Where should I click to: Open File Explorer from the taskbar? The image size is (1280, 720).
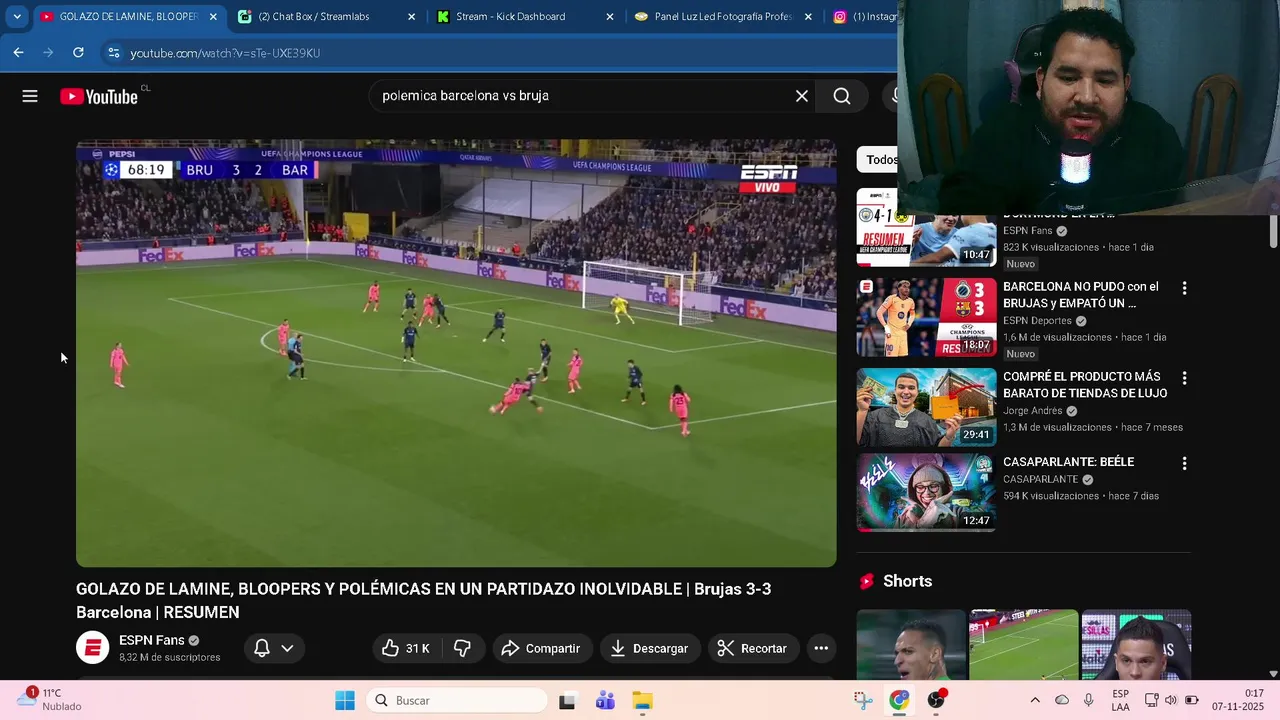tap(643, 700)
